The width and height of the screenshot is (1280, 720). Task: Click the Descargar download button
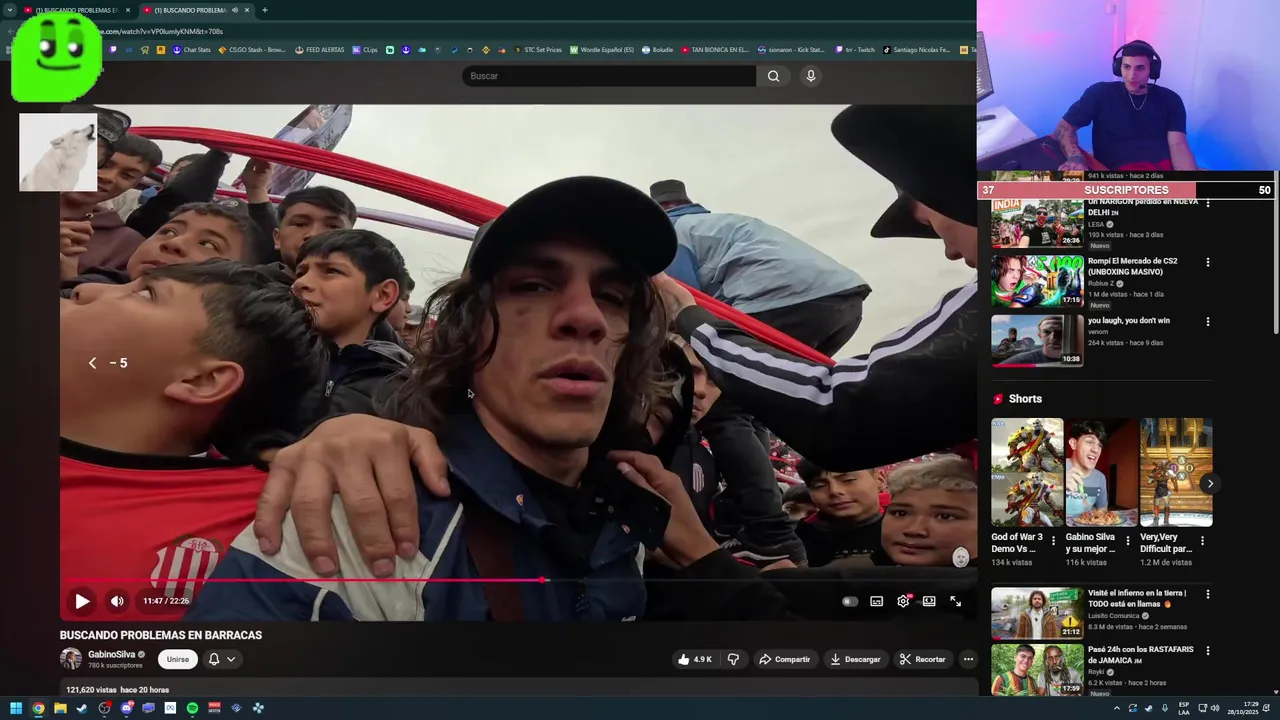point(856,659)
